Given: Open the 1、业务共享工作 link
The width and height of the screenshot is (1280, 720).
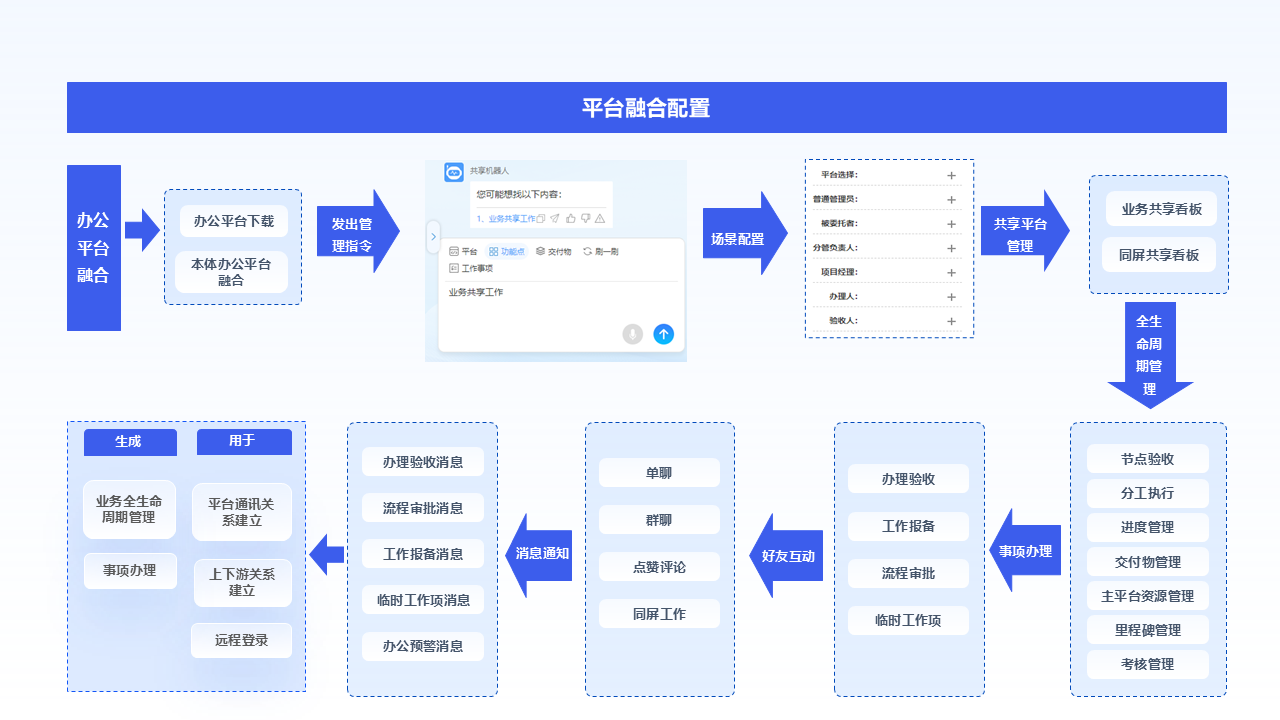Looking at the screenshot, I should tap(506, 218).
